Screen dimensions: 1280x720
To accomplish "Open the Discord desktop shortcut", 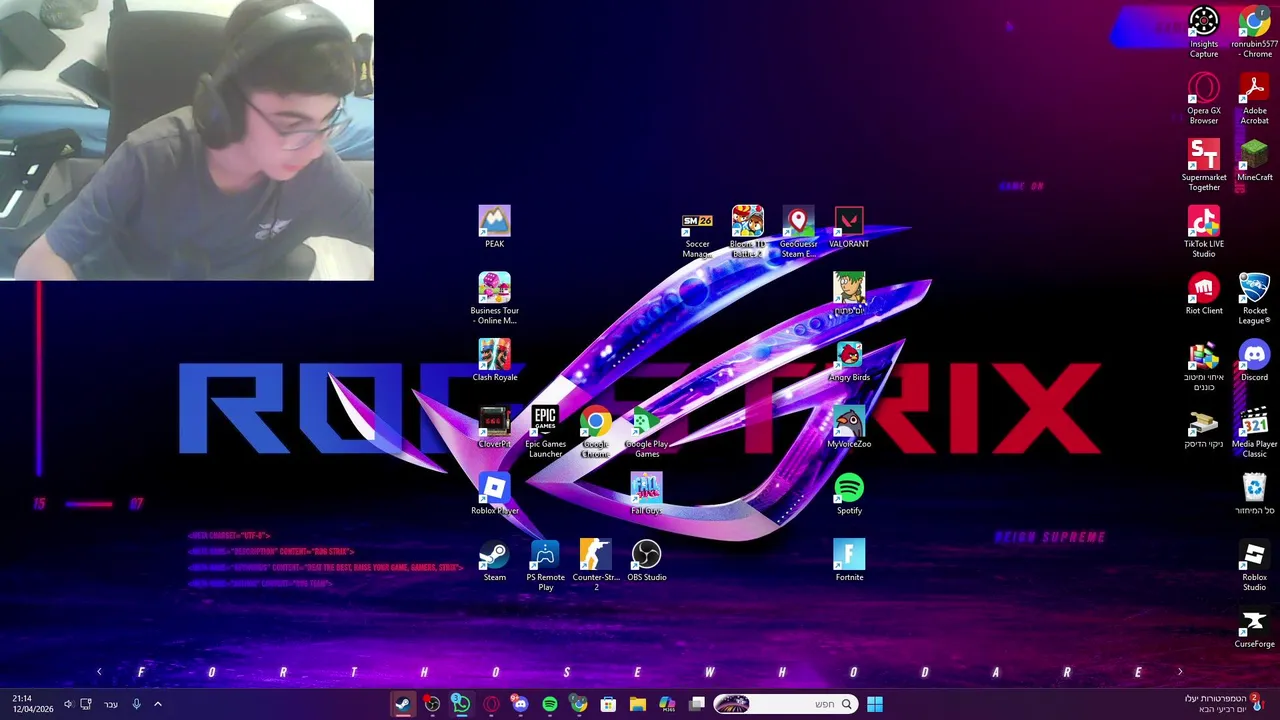I will (1254, 360).
